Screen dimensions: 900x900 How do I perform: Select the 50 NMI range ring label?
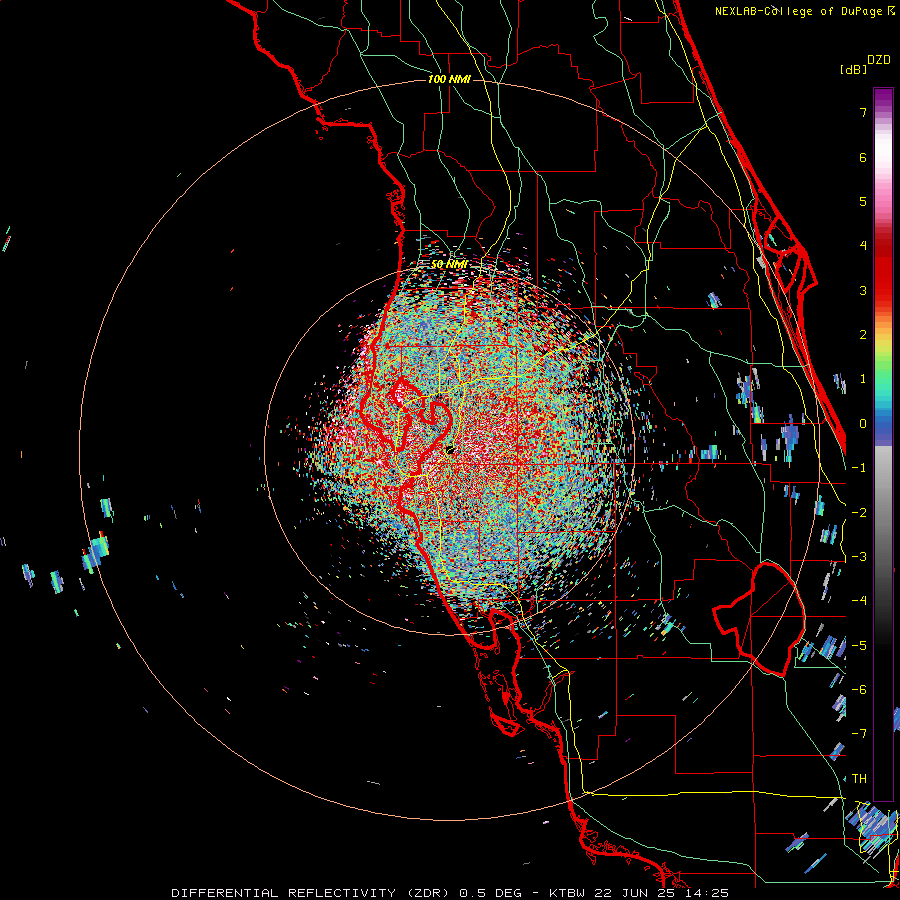tap(449, 264)
